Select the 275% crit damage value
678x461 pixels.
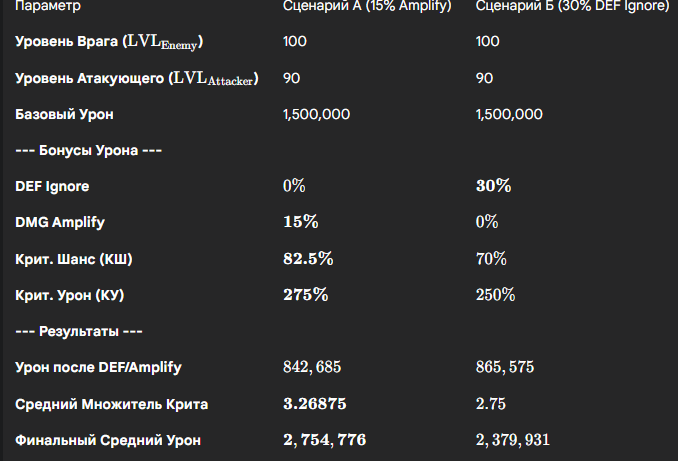[306, 295]
